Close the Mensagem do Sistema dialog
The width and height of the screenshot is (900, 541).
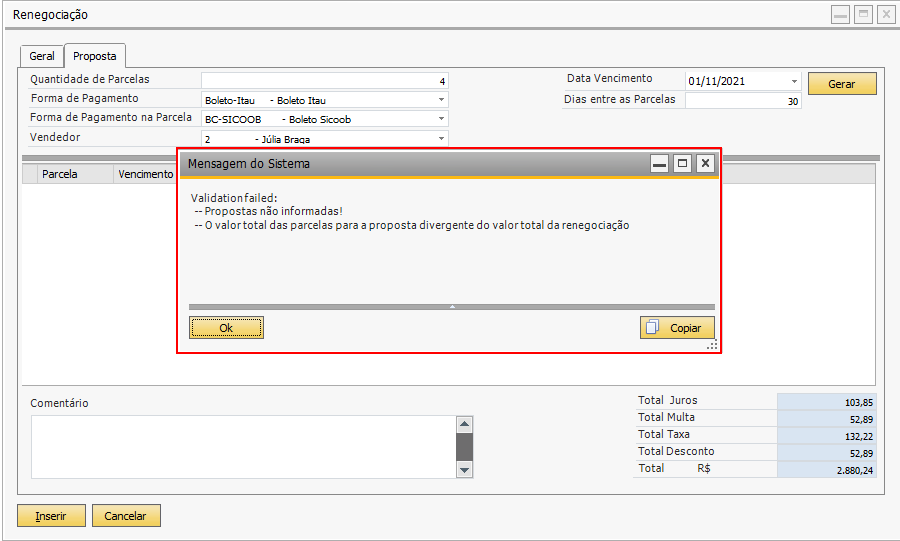point(705,164)
